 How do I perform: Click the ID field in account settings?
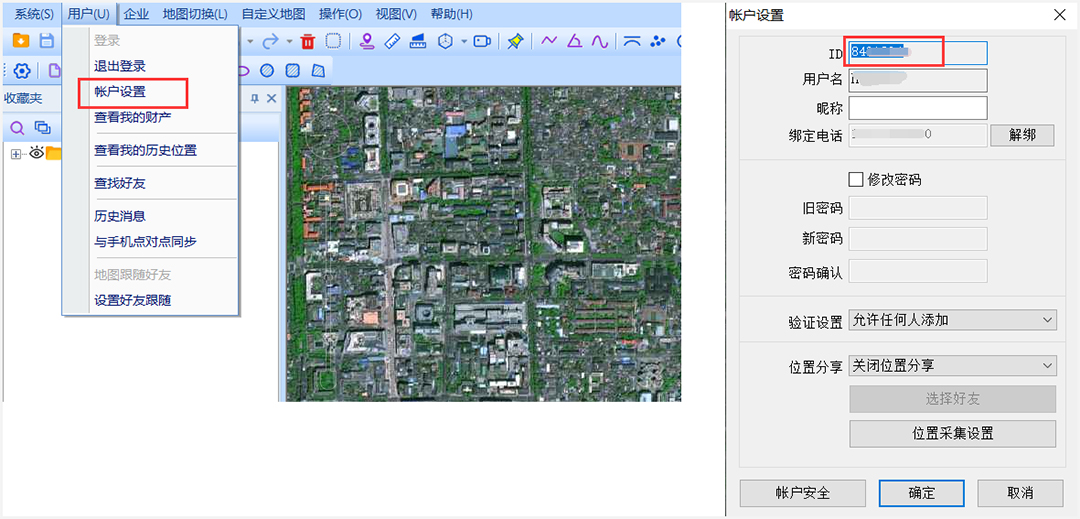coord(918,52)
